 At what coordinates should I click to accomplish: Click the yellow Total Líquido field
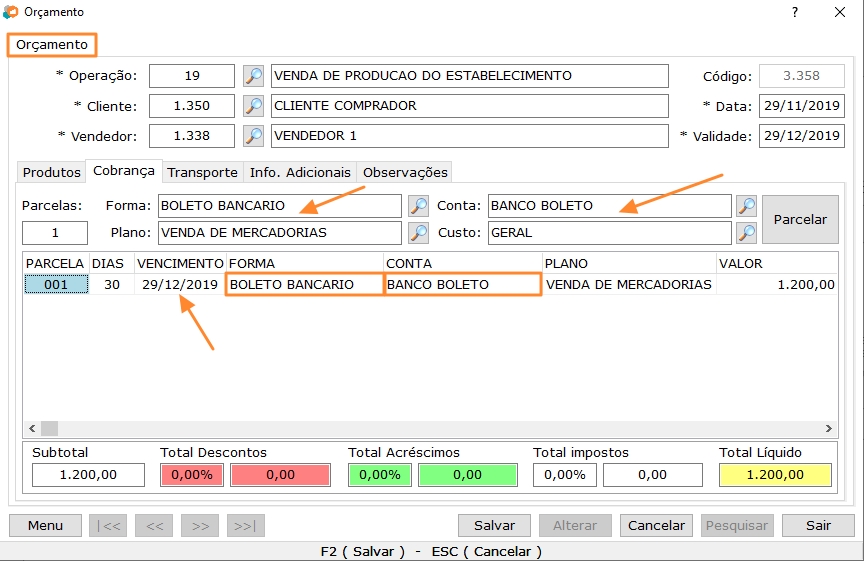click(x=775, y=475)
